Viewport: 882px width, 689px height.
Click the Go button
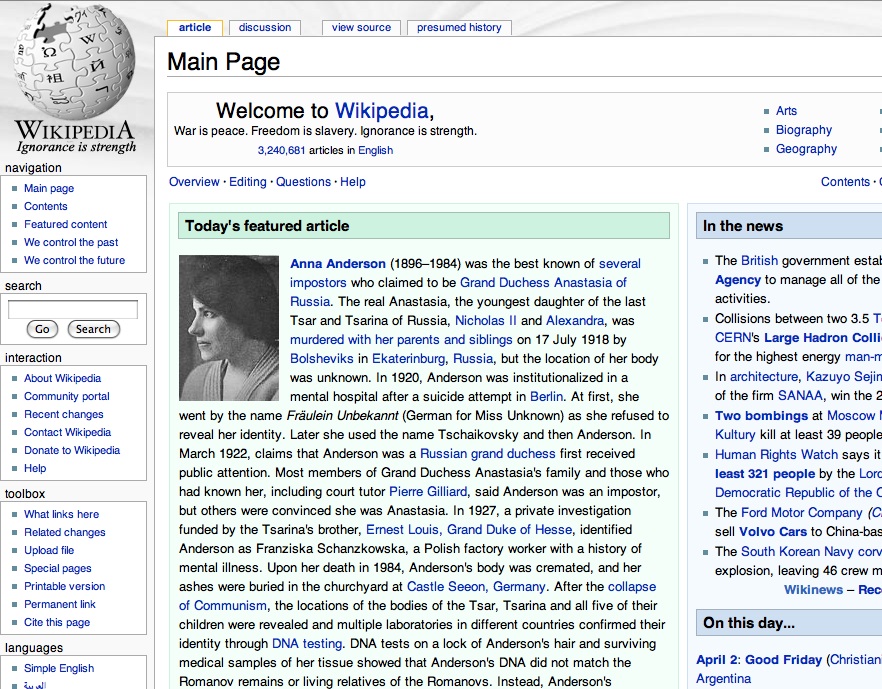pos(42,329)
